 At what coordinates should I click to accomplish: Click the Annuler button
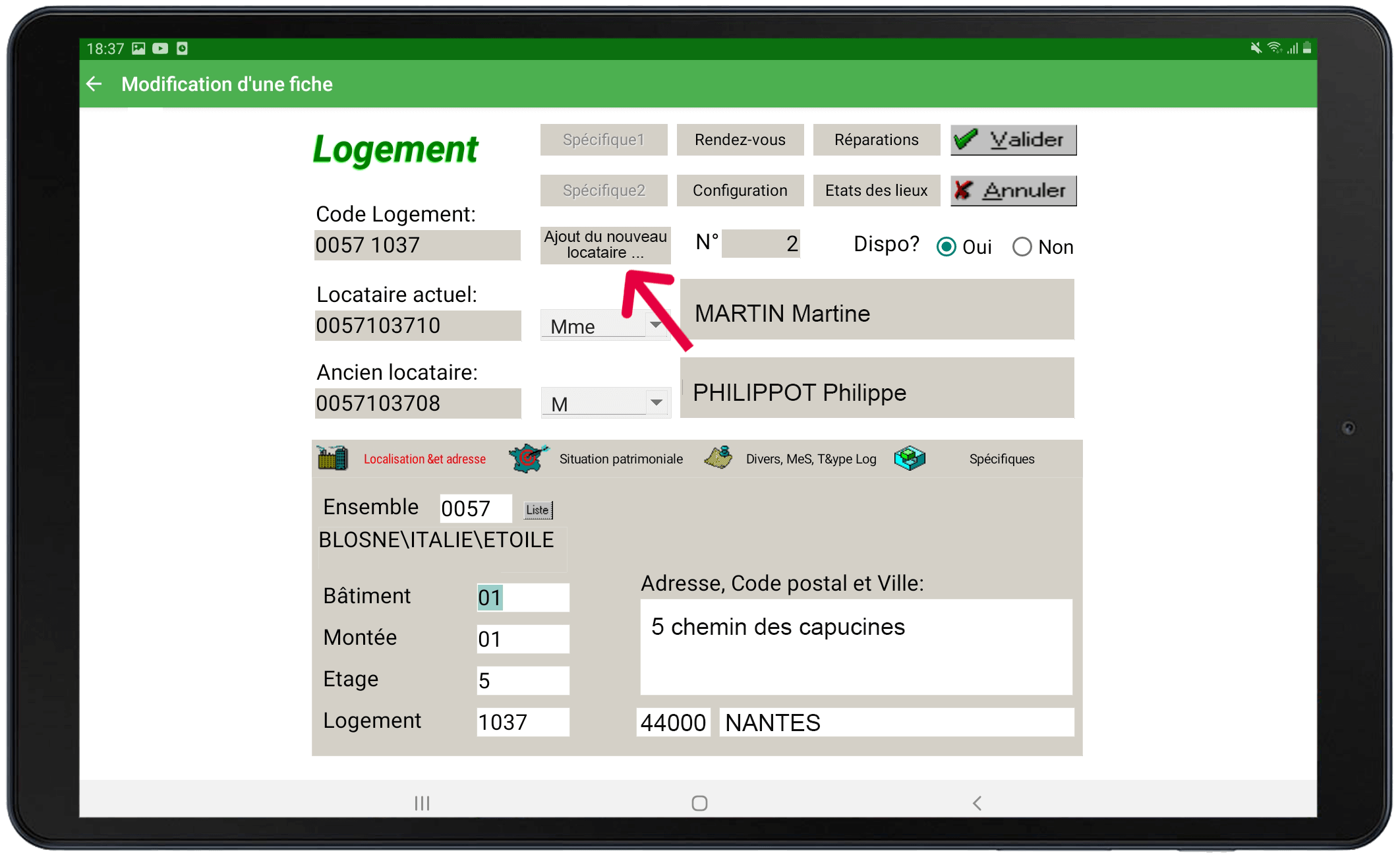(x=1013, y=191)
